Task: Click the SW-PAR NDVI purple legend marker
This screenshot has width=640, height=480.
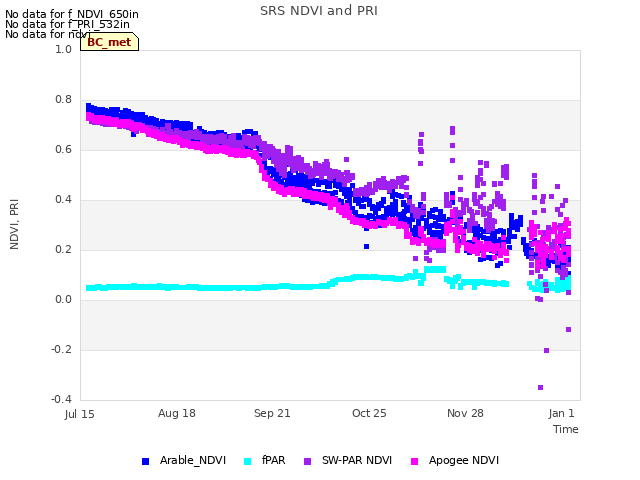Action: tap(308, 461)
